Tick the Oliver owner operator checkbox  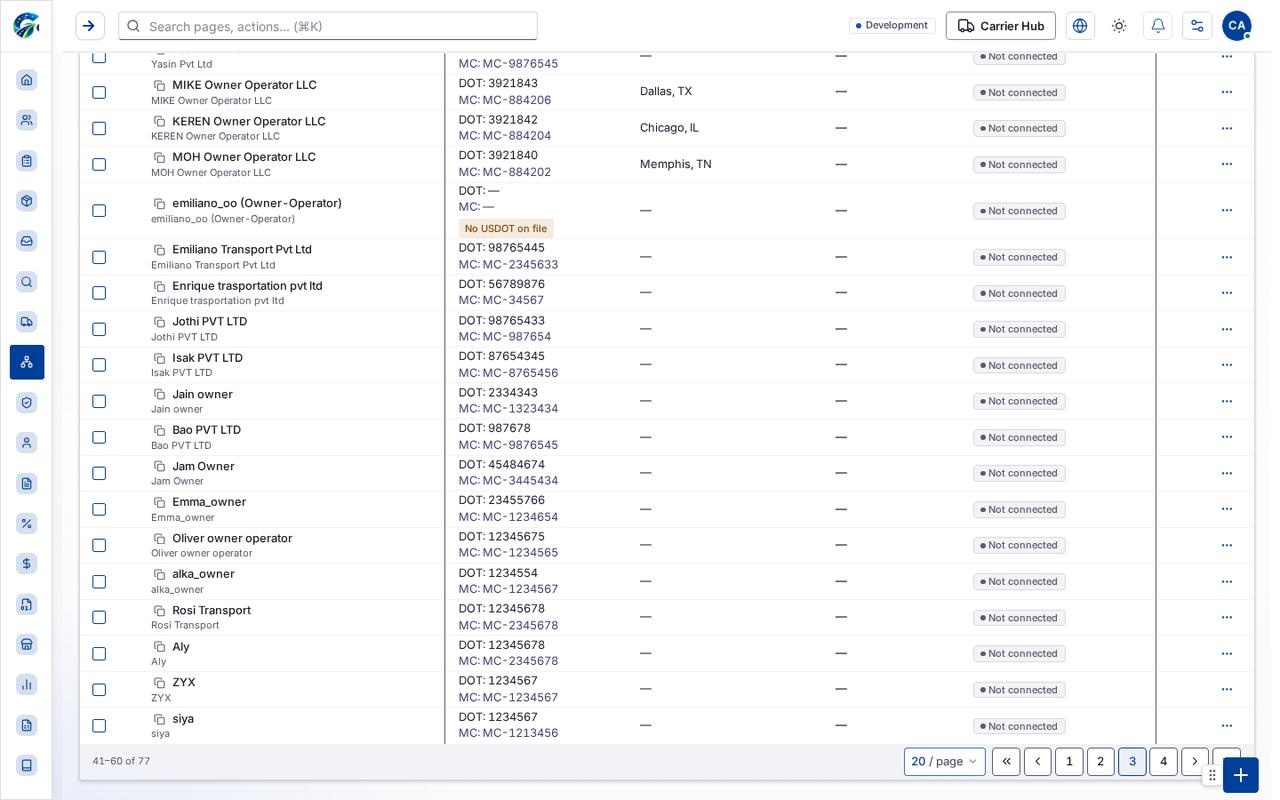pos(99,545)
